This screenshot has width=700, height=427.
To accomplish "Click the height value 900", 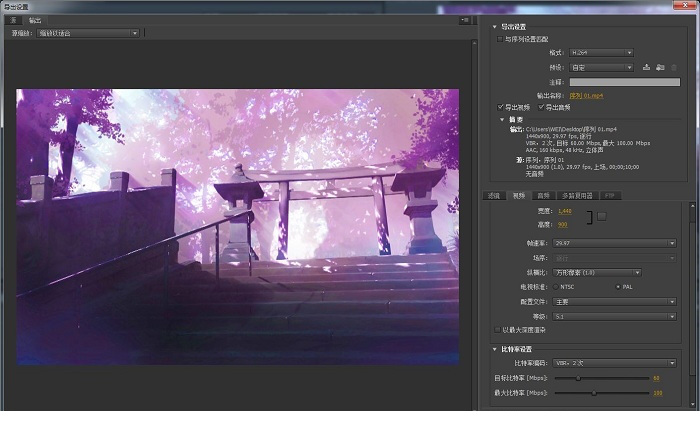I will pyautogui.click(x=562, y=225).
